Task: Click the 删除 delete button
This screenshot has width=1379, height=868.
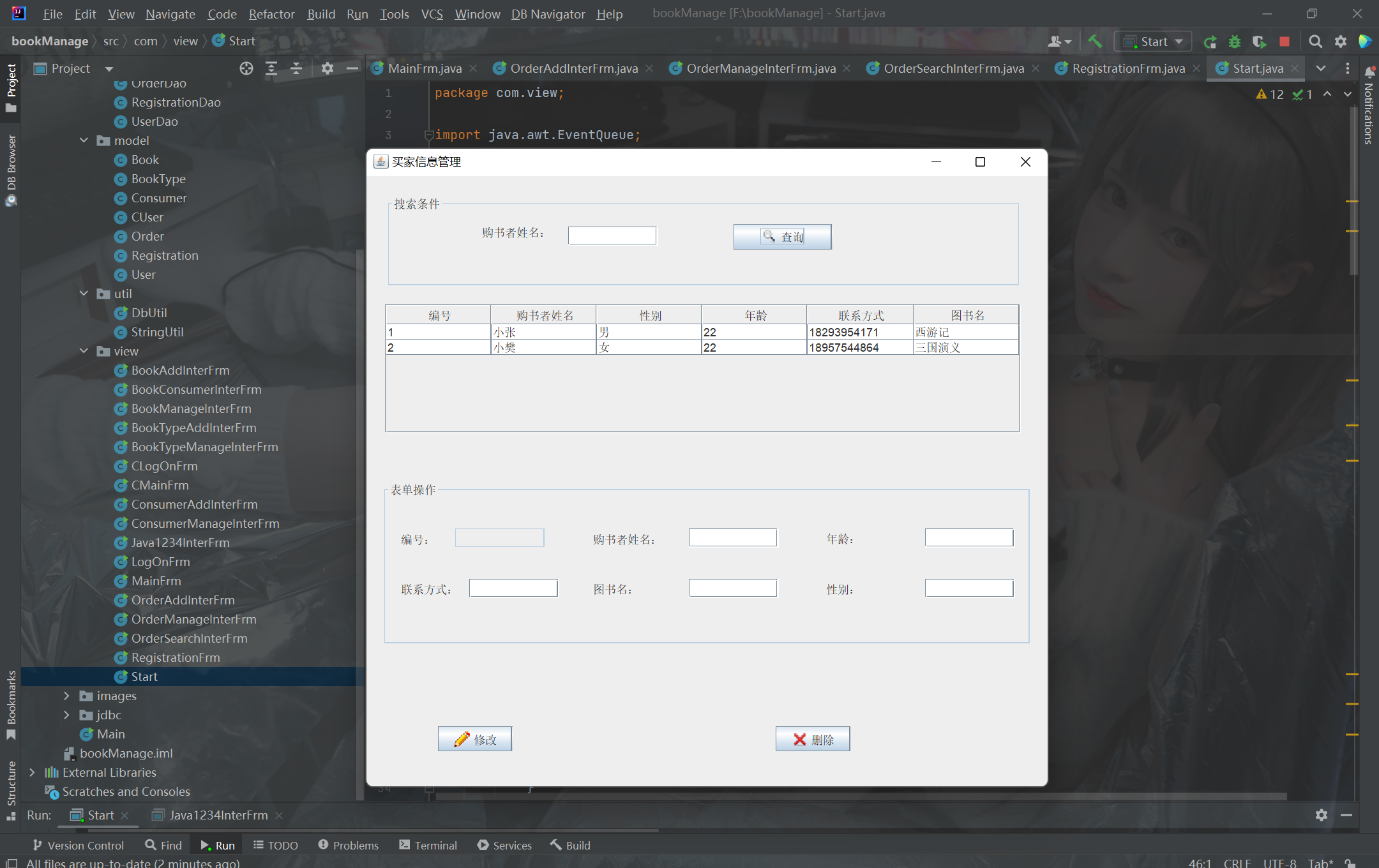Action: (x=813, y=739)
